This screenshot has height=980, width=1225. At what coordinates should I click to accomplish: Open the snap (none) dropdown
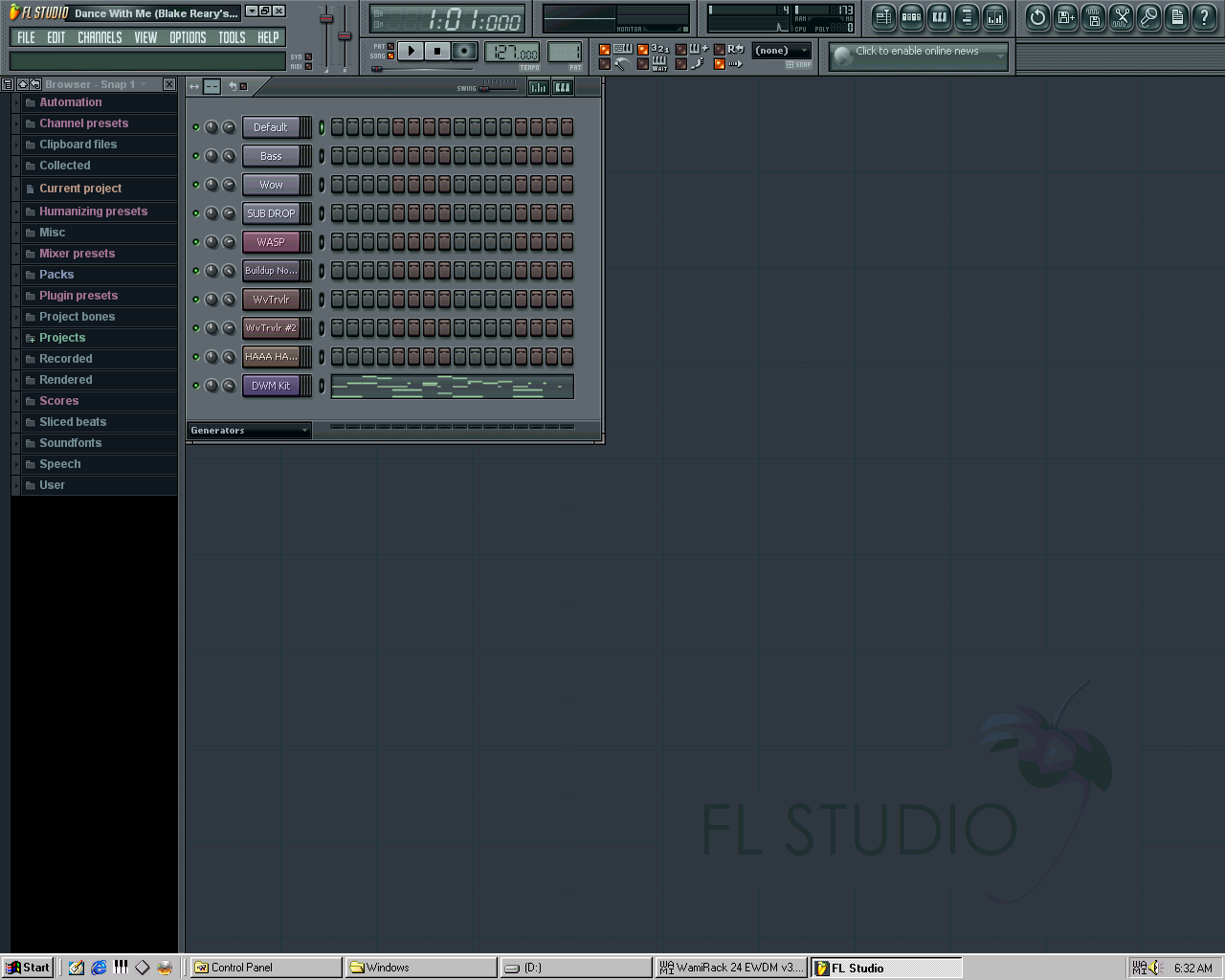(782, 51)
